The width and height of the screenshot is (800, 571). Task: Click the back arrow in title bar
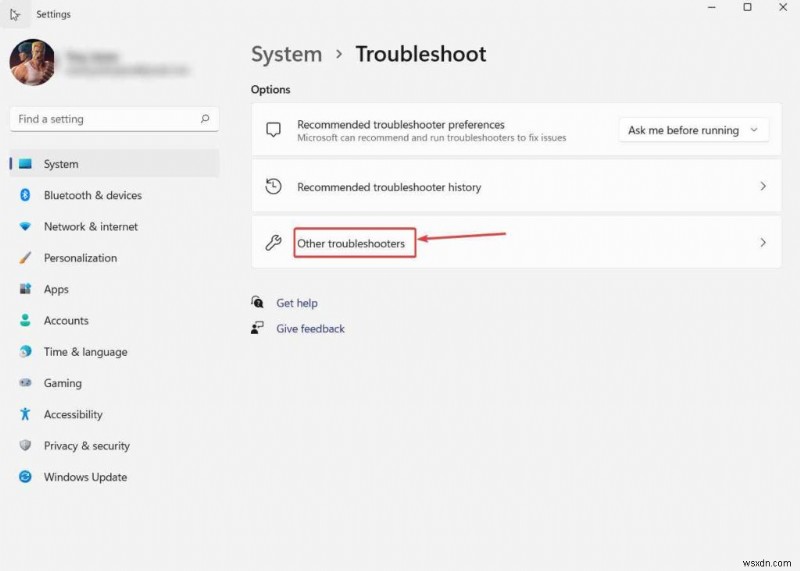pyautogui.click(x=15, y=14)
